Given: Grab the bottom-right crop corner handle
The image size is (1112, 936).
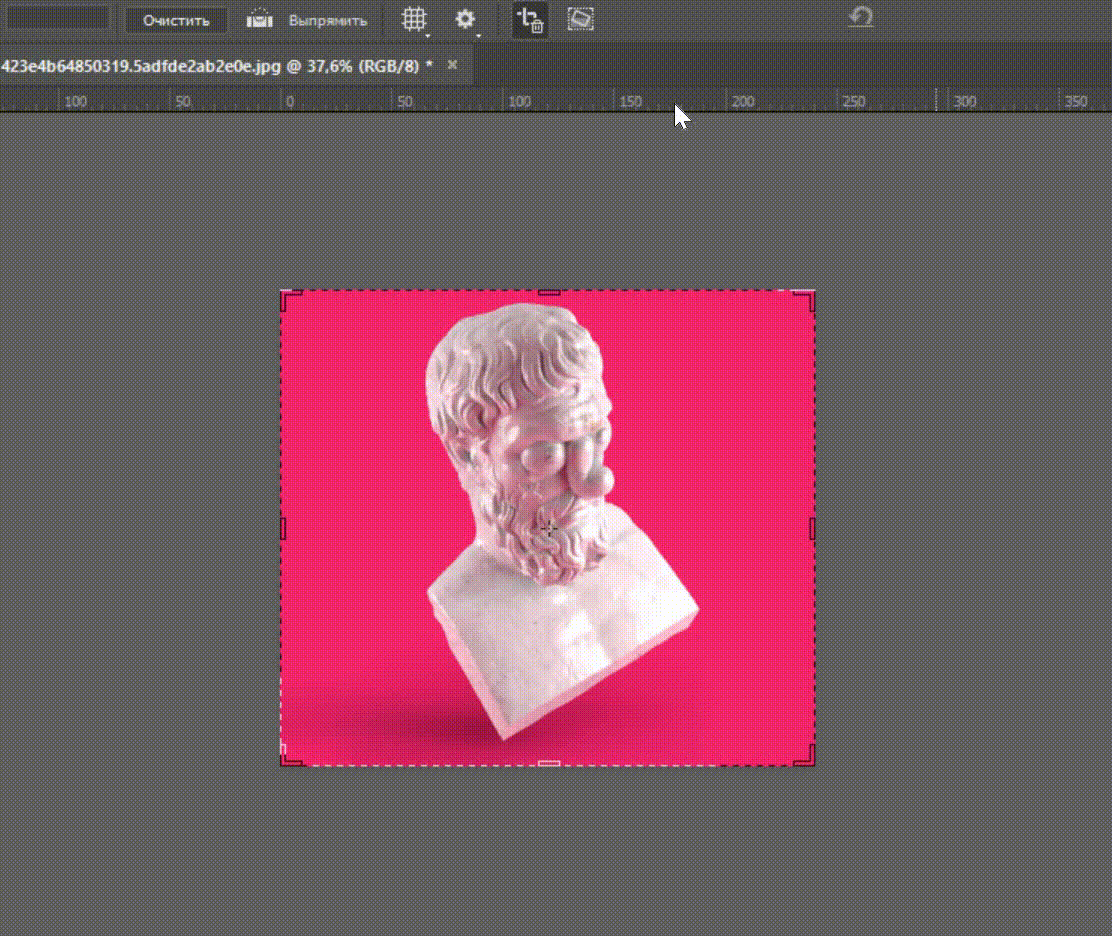Looking at the screenshot, I should coord(806,757).
